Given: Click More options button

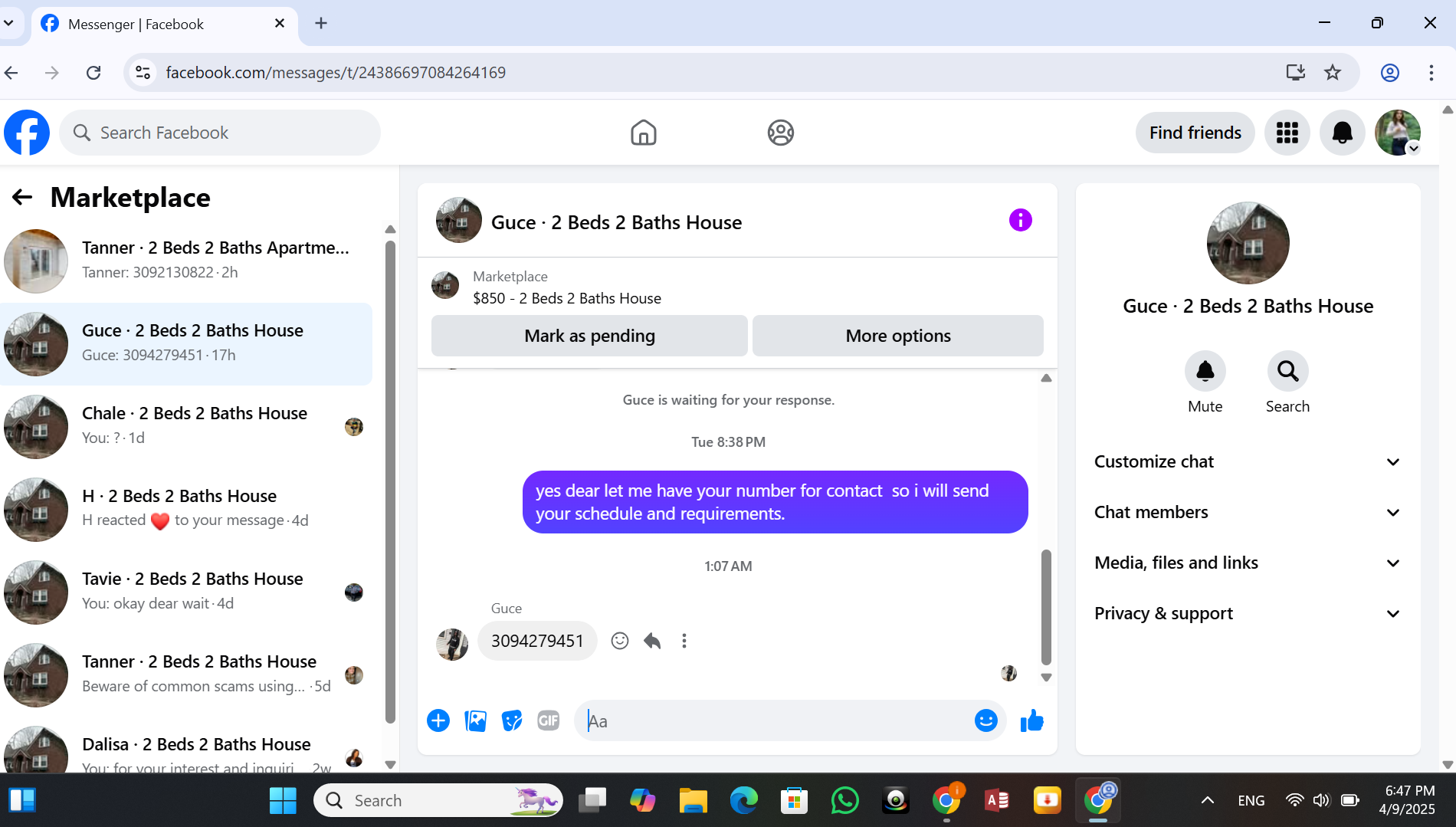Looking at the screenshot, I should click(898, 336).
